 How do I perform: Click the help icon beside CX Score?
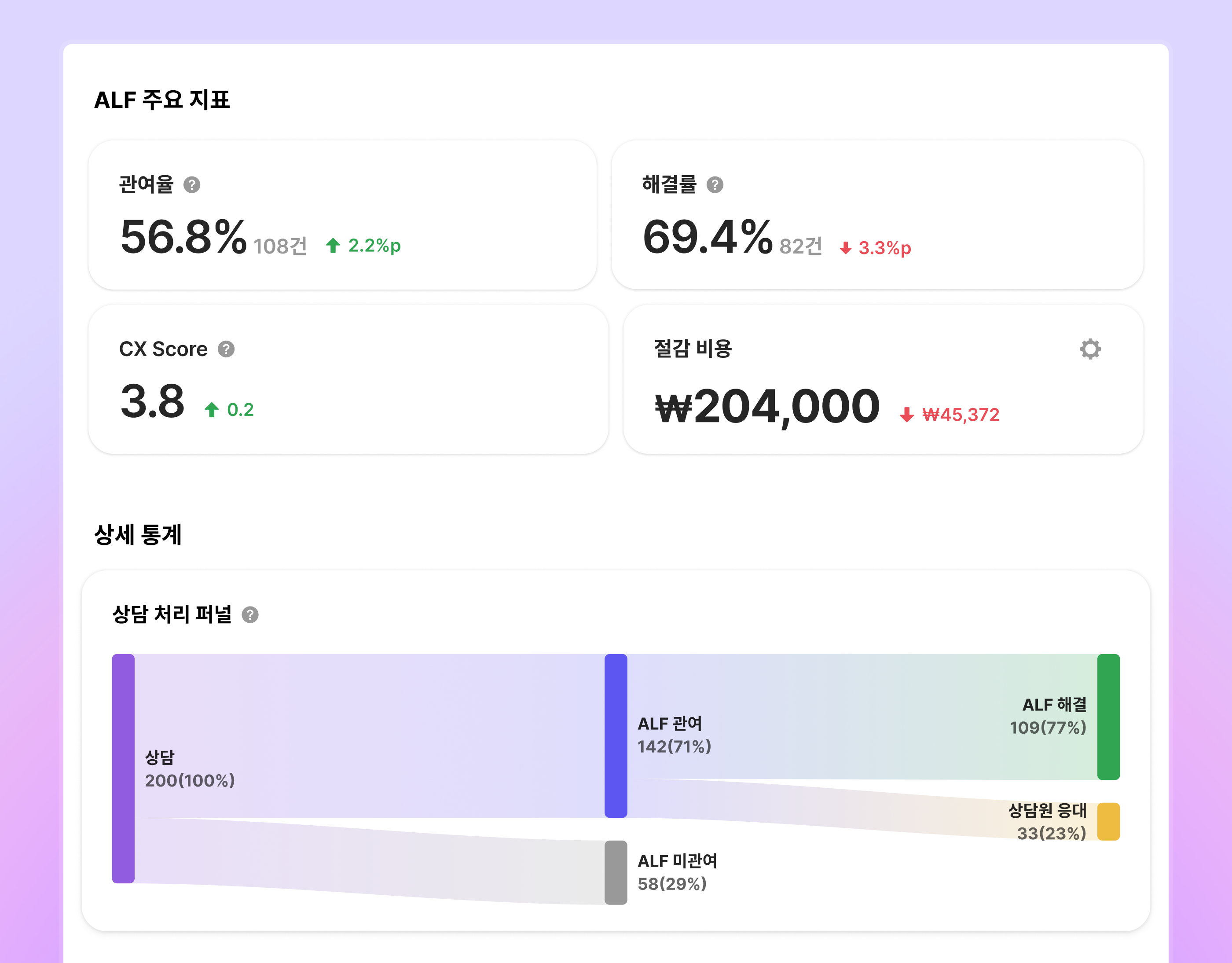tap(226, 349)
